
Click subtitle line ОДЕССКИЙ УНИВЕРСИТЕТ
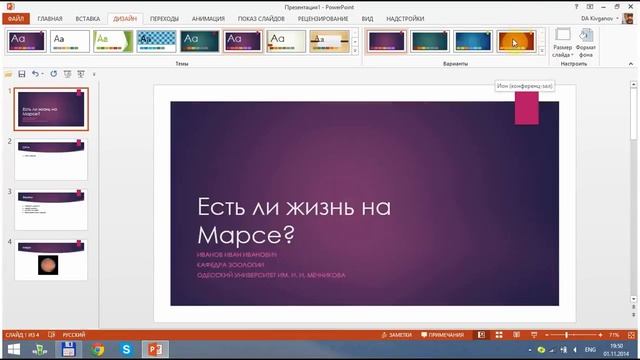[271, 275]
